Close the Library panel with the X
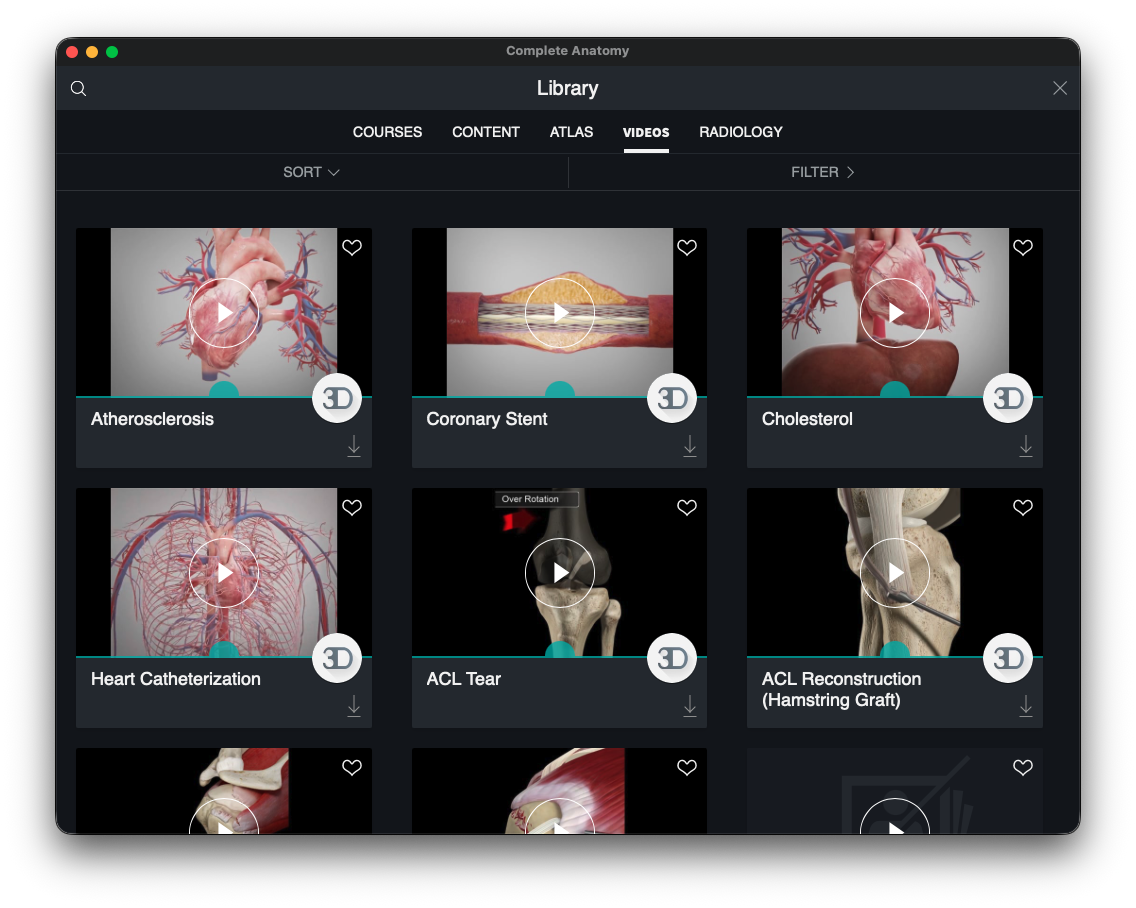Screen dimensions: 1136x908 [x=1059, y=88]
